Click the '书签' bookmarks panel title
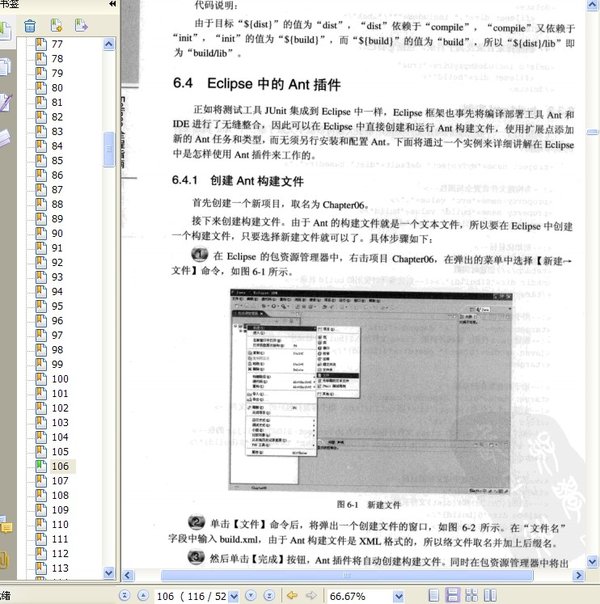600x604 pixels. coord(9,4)
